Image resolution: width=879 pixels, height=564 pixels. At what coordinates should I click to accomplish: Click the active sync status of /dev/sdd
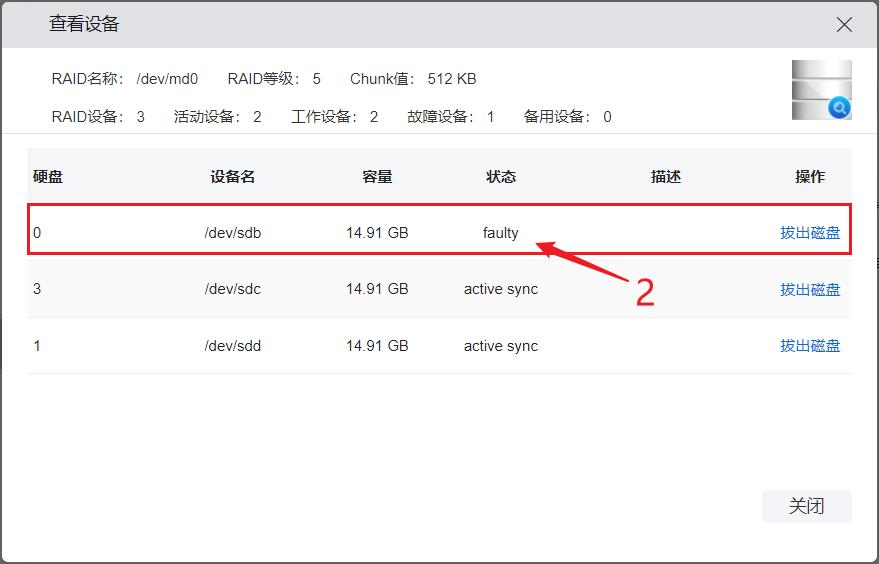point(501,346)
